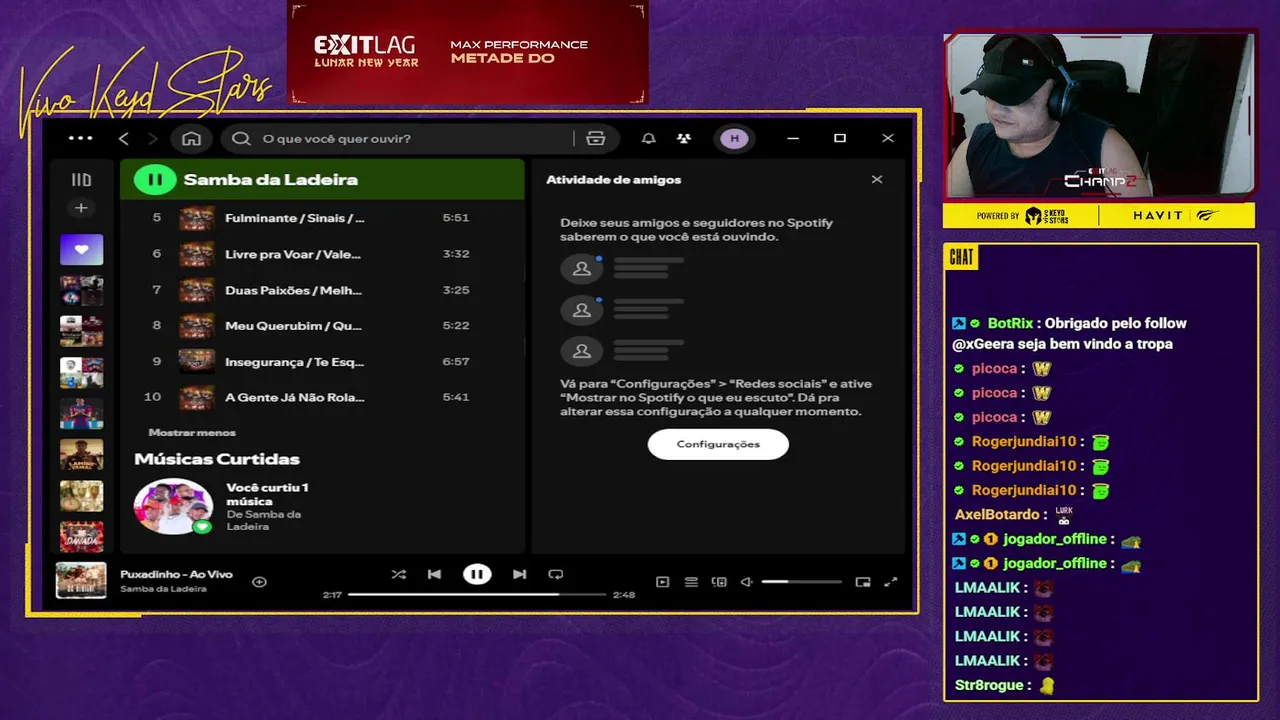Close the 'Atividade de amigos' panel

click(877, 180)
